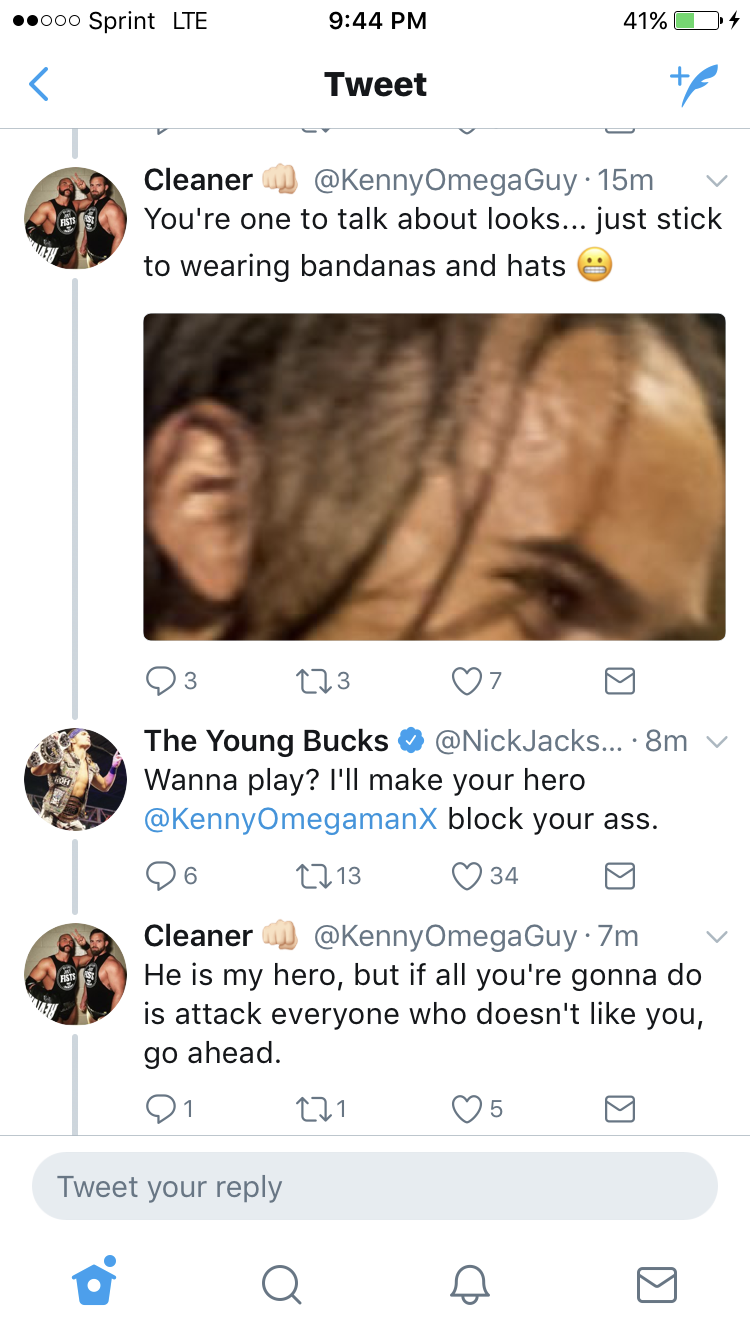Image resolution: width=750 pixels, height=1334 pixels.
Task: Open the Notifications bell tab
Action: click(469, 1283)
